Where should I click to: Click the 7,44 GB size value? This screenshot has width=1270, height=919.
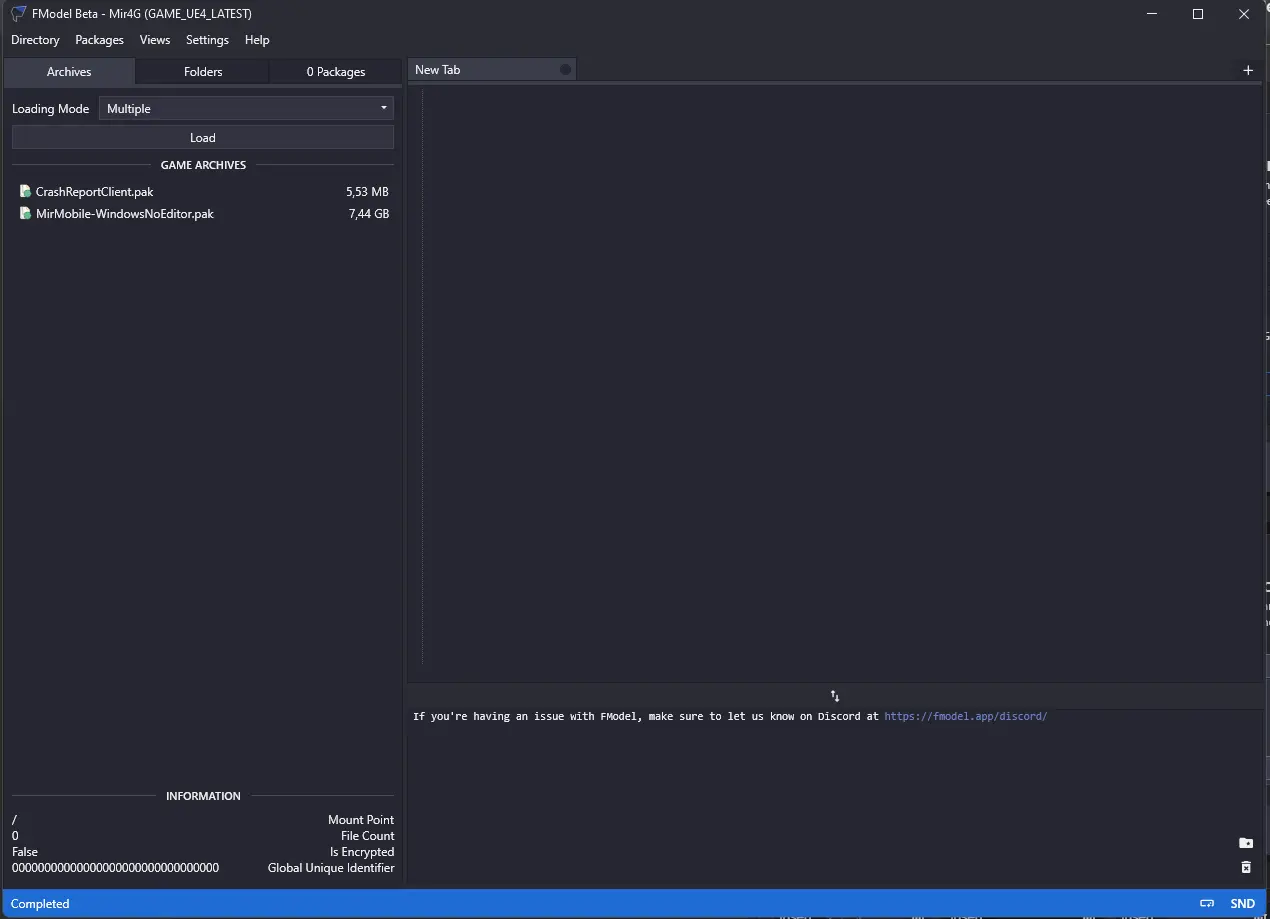click(x=369, y=214)
